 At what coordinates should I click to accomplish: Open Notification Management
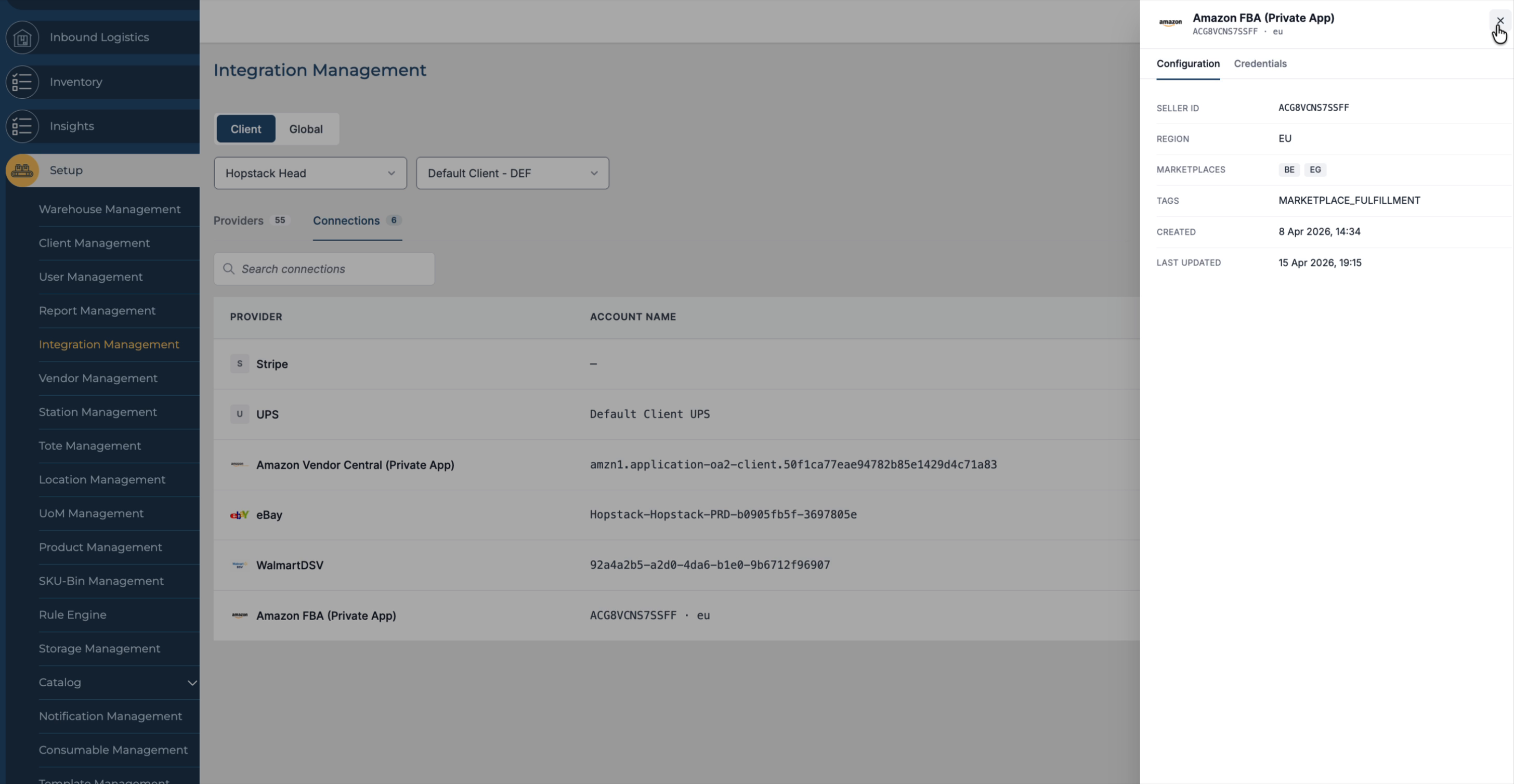tap(111, 716)
